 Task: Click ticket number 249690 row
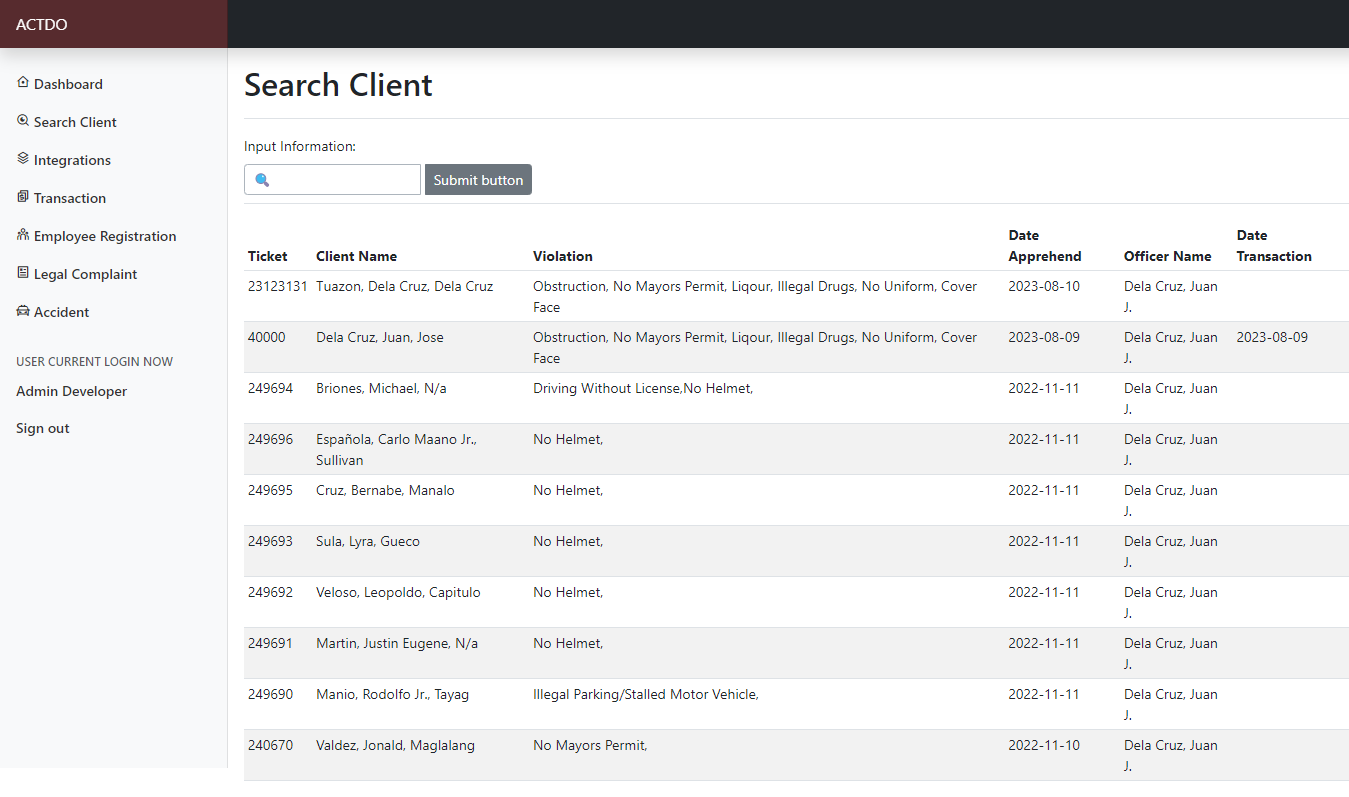[271, 694]
